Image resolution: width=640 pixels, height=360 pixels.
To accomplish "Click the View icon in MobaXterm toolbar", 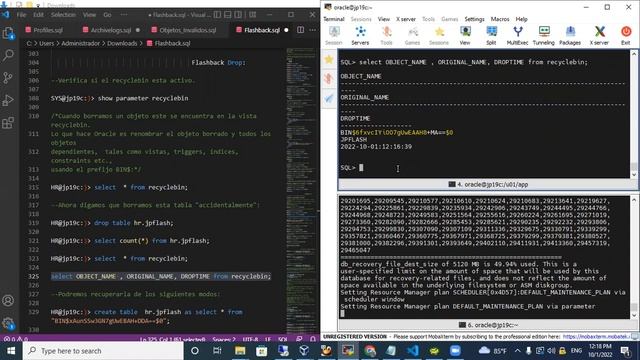I will point(465,36).
